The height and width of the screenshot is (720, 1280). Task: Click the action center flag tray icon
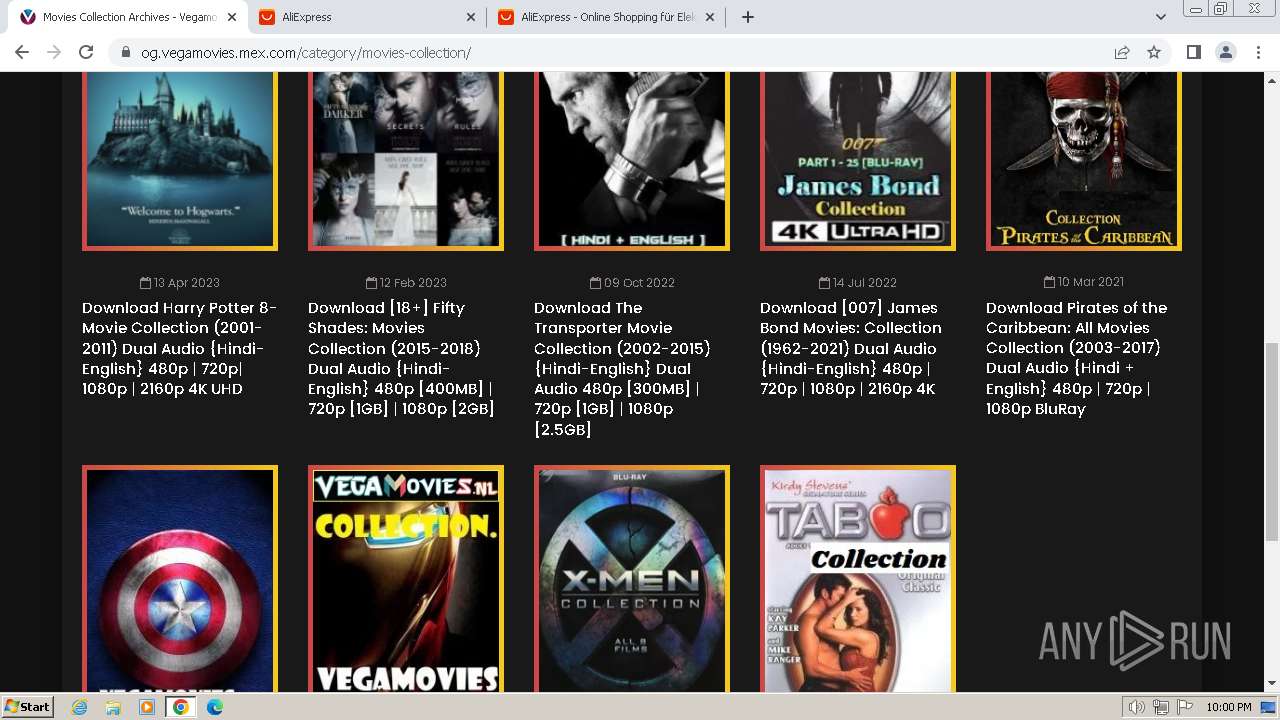tap(1185, 707)
